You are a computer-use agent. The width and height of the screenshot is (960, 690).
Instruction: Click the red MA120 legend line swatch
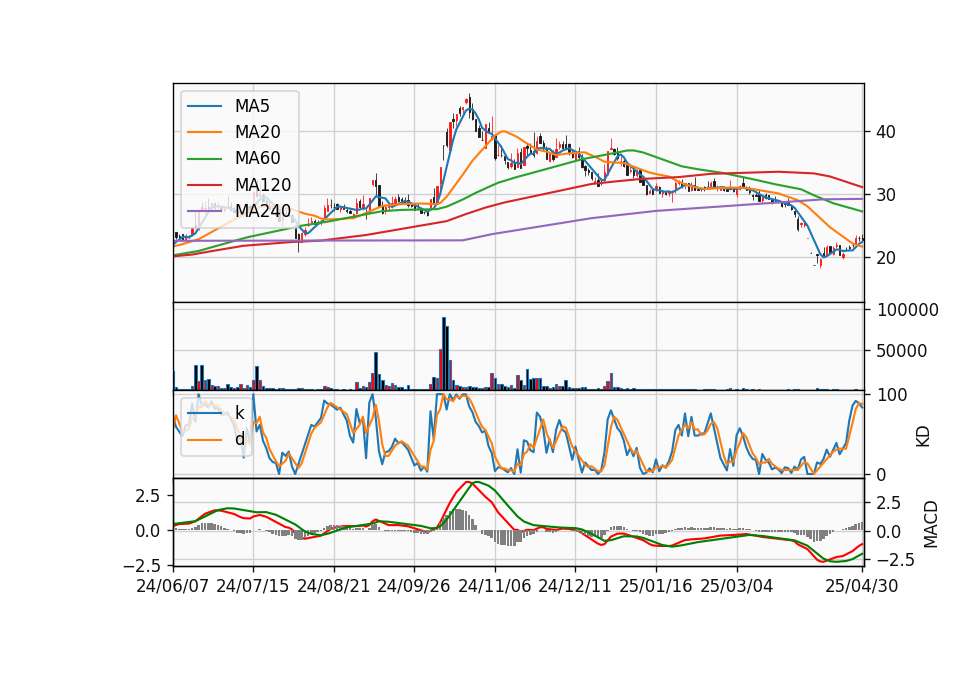pos(204,185)
